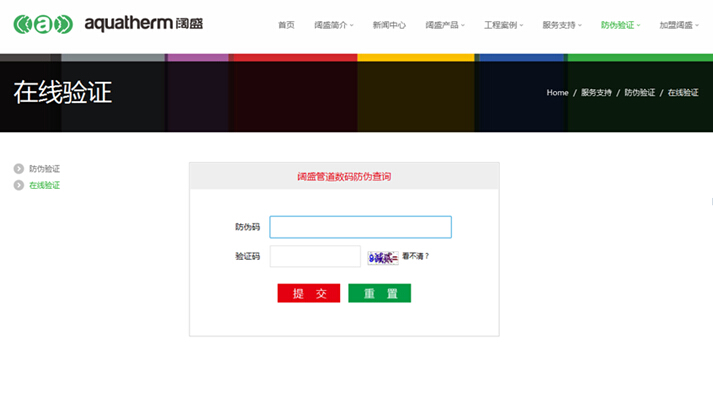Expand the 阔盛简介 dropdown menu
This screenshot has height=402, width=713.
pos(334,25)
